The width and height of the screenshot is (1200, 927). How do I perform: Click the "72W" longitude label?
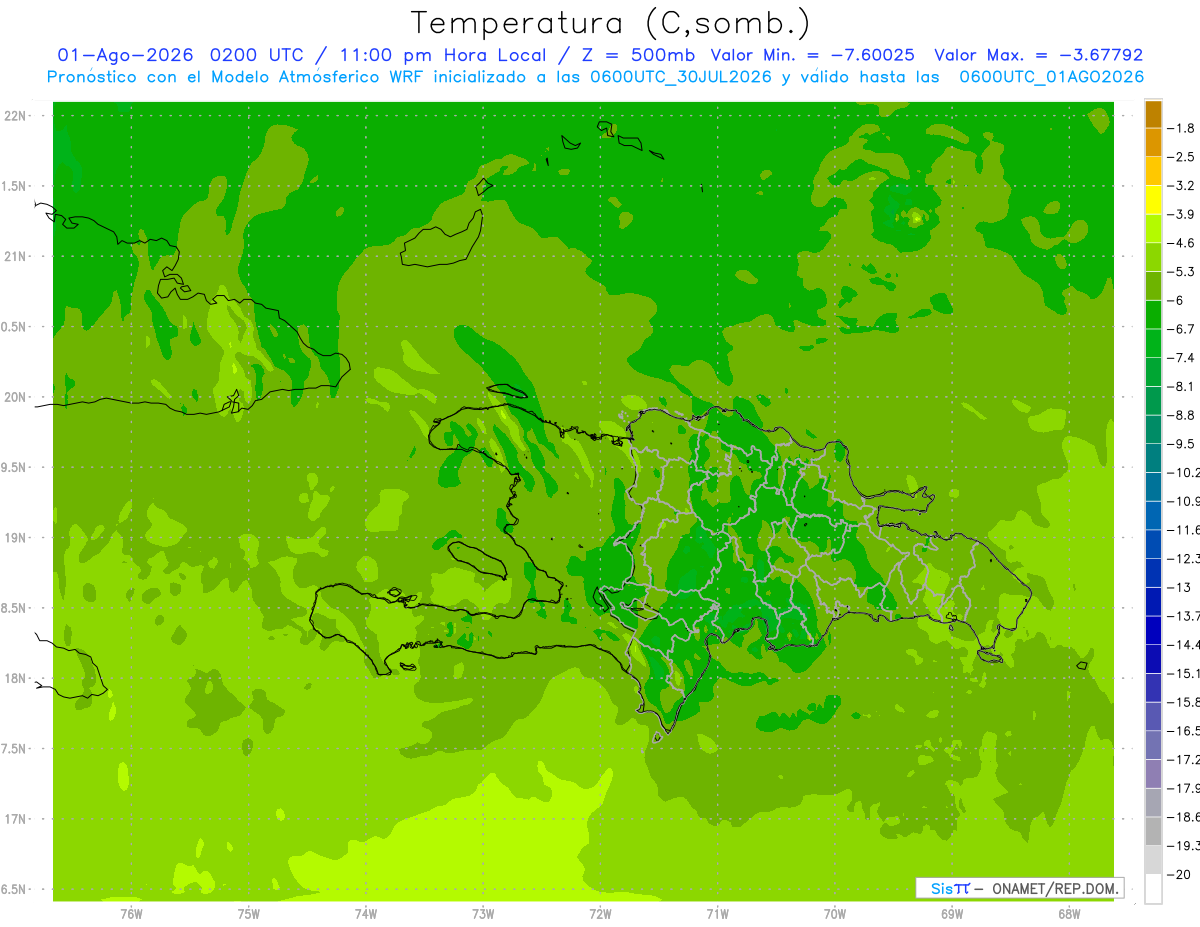point(600,914)
